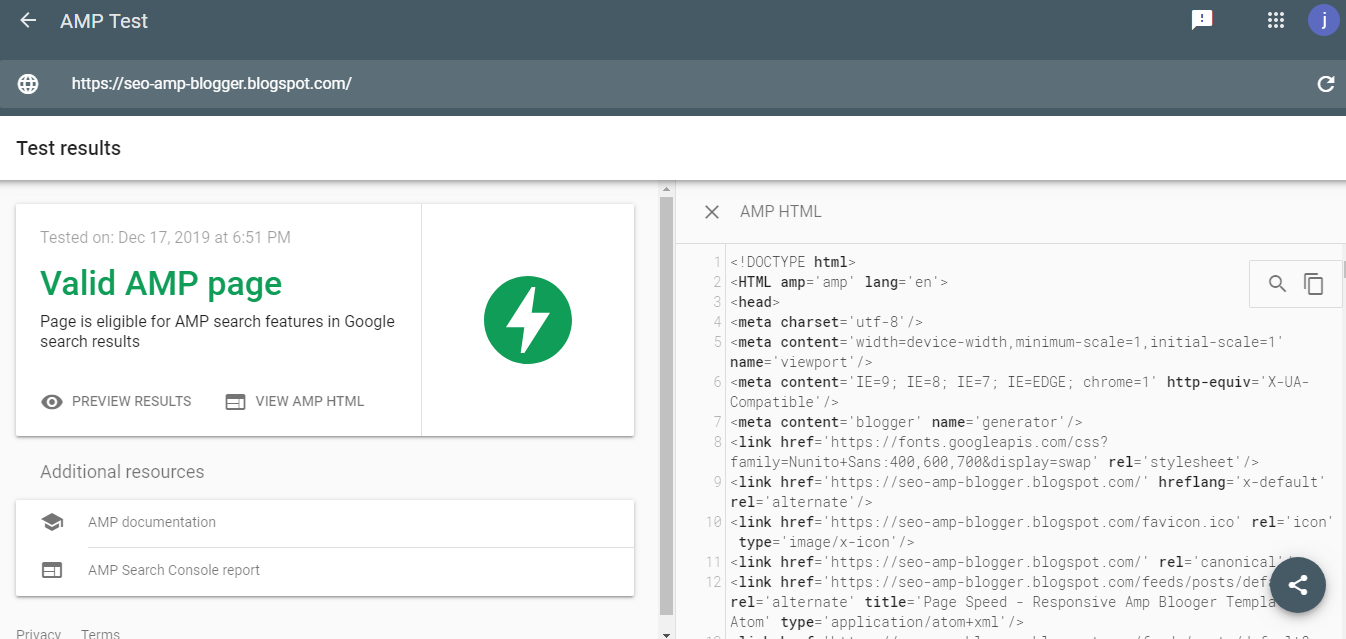Click the green AMP lightning badge
This screenshot has height=639, width=1346.
(x=528, y=320)
